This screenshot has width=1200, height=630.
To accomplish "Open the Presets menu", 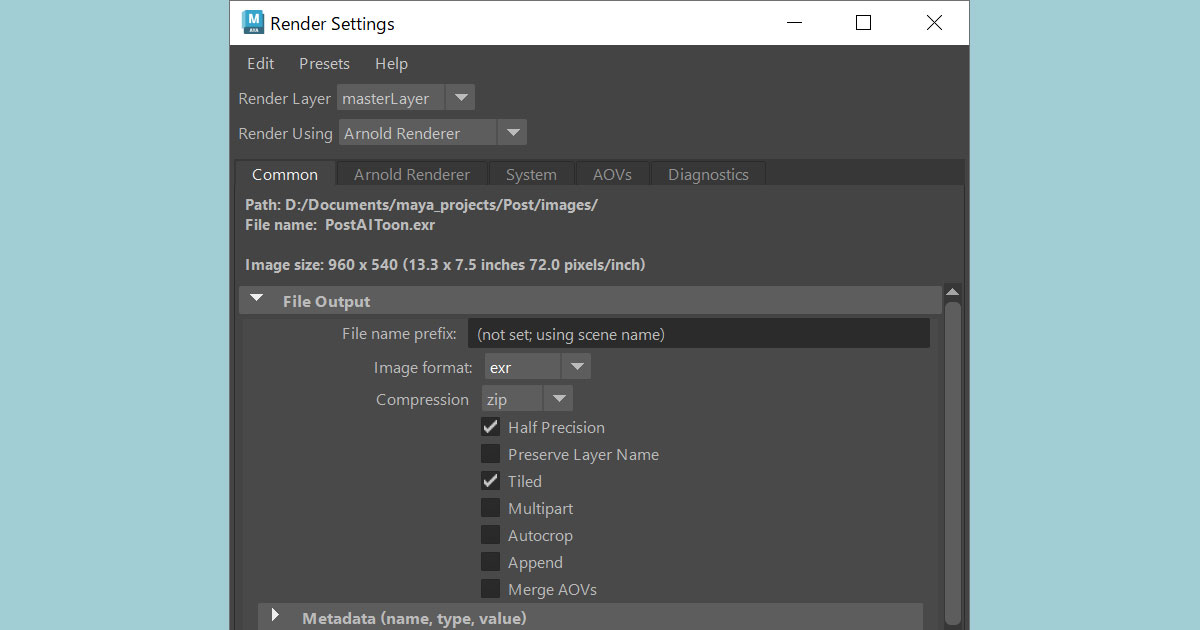I will click(x=324, y=63).
